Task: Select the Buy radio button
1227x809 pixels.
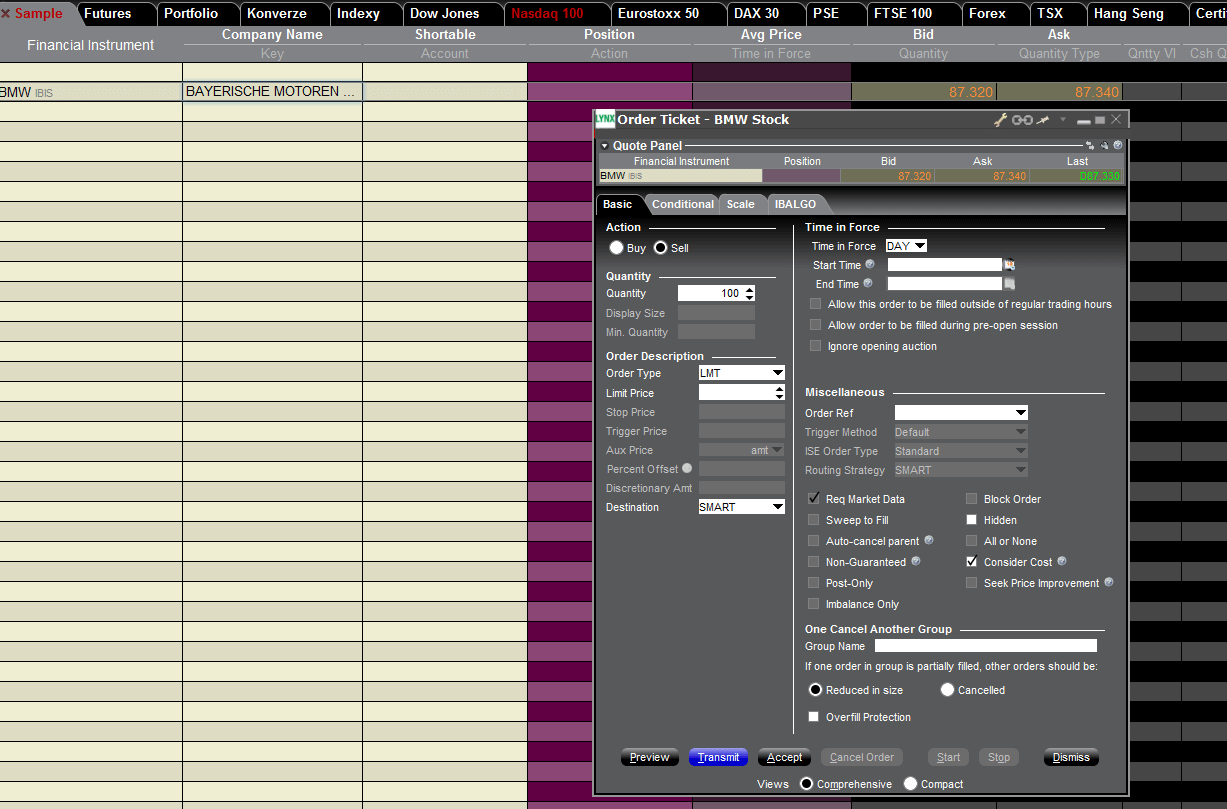Action: pos(617,248)
